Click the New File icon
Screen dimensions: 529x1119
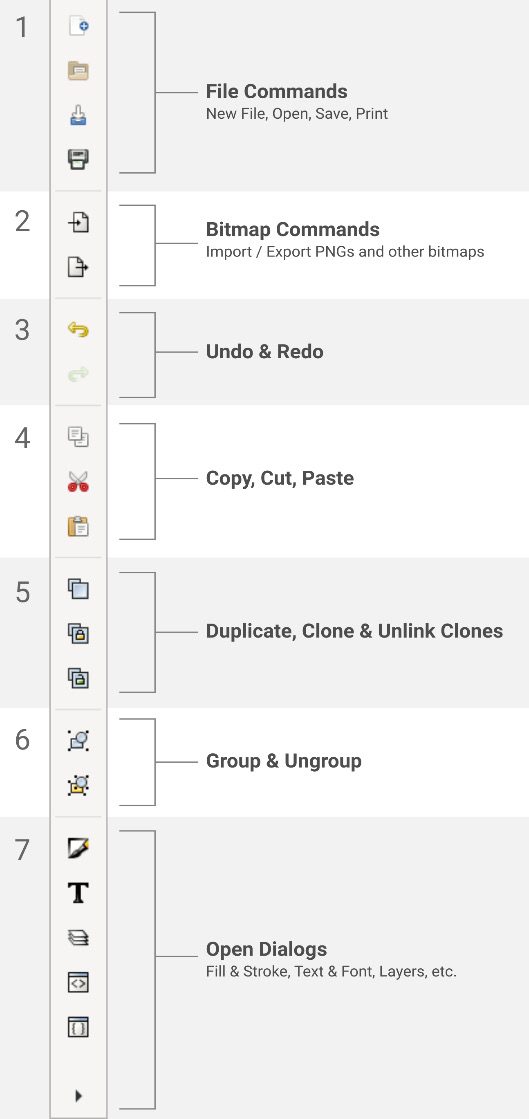79,26
